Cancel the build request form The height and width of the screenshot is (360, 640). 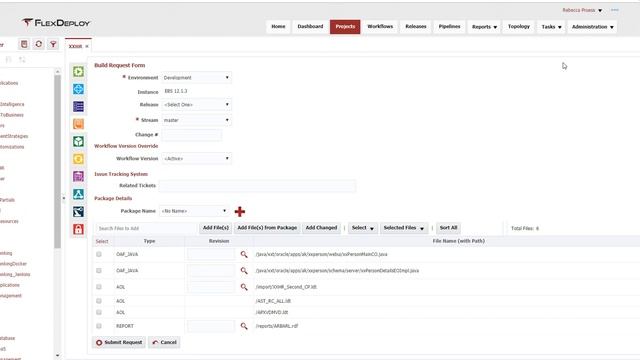[x=164, y=342]
